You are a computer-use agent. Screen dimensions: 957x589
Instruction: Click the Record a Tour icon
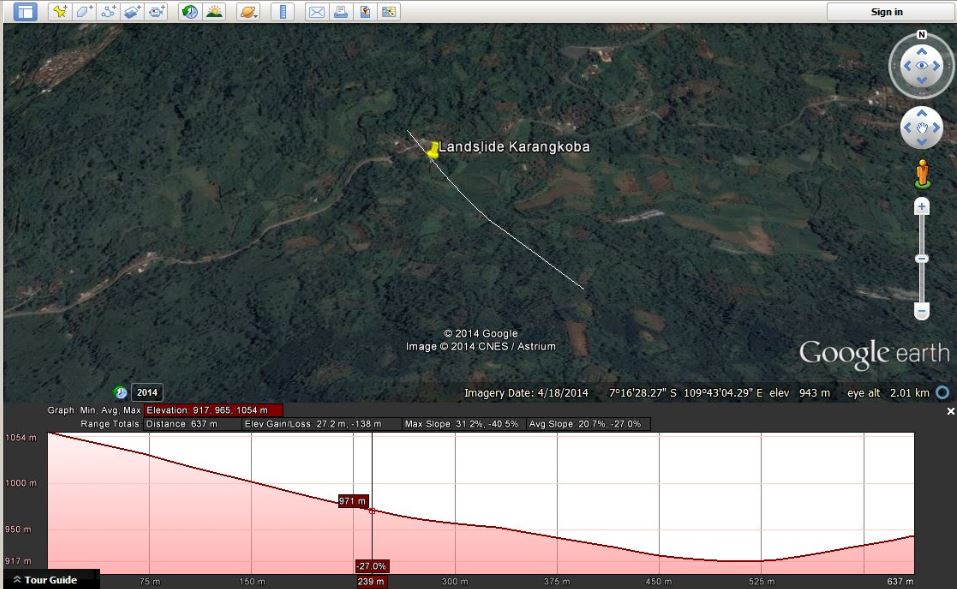tap(157, 12)
